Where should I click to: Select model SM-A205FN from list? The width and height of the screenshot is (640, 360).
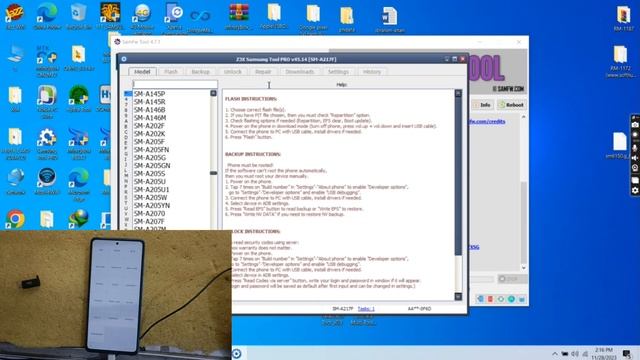(151, 150)
